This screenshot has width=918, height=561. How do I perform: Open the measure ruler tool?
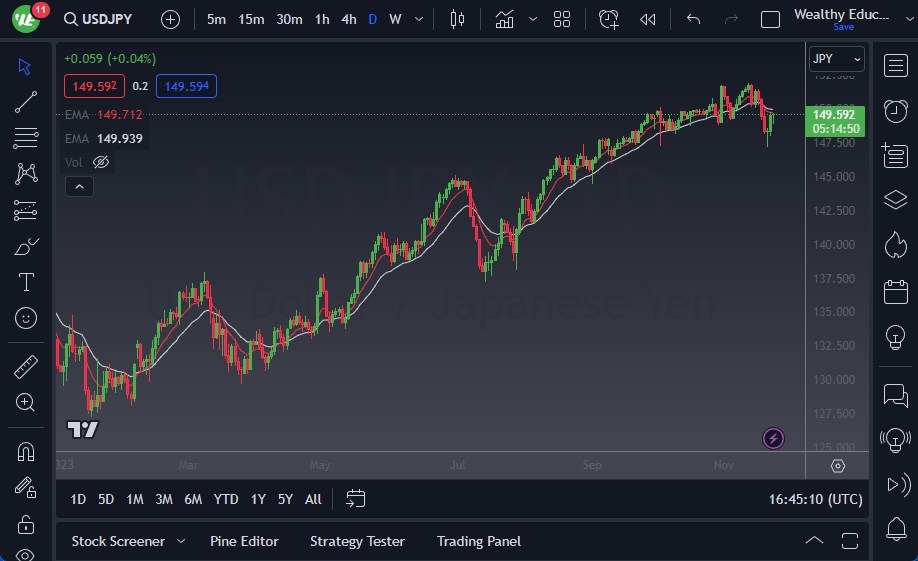[x=26, y=367]
